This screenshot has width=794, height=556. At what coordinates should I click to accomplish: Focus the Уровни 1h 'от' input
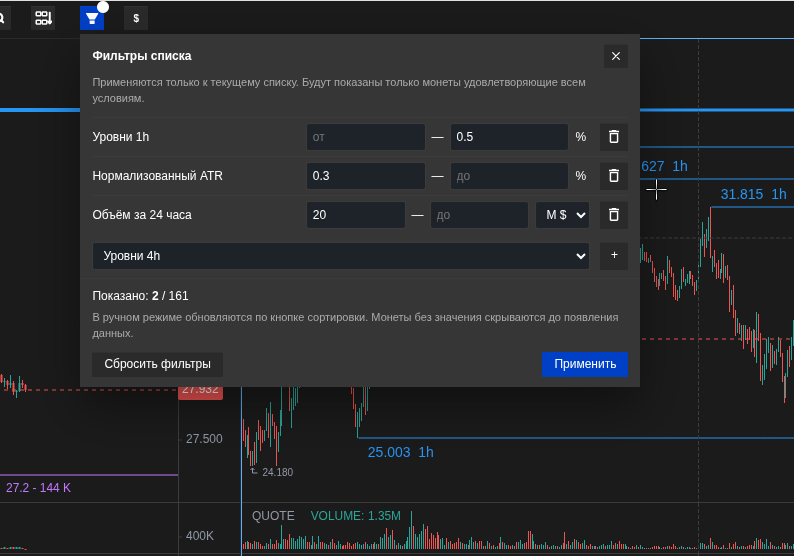(x=366, y=137)
